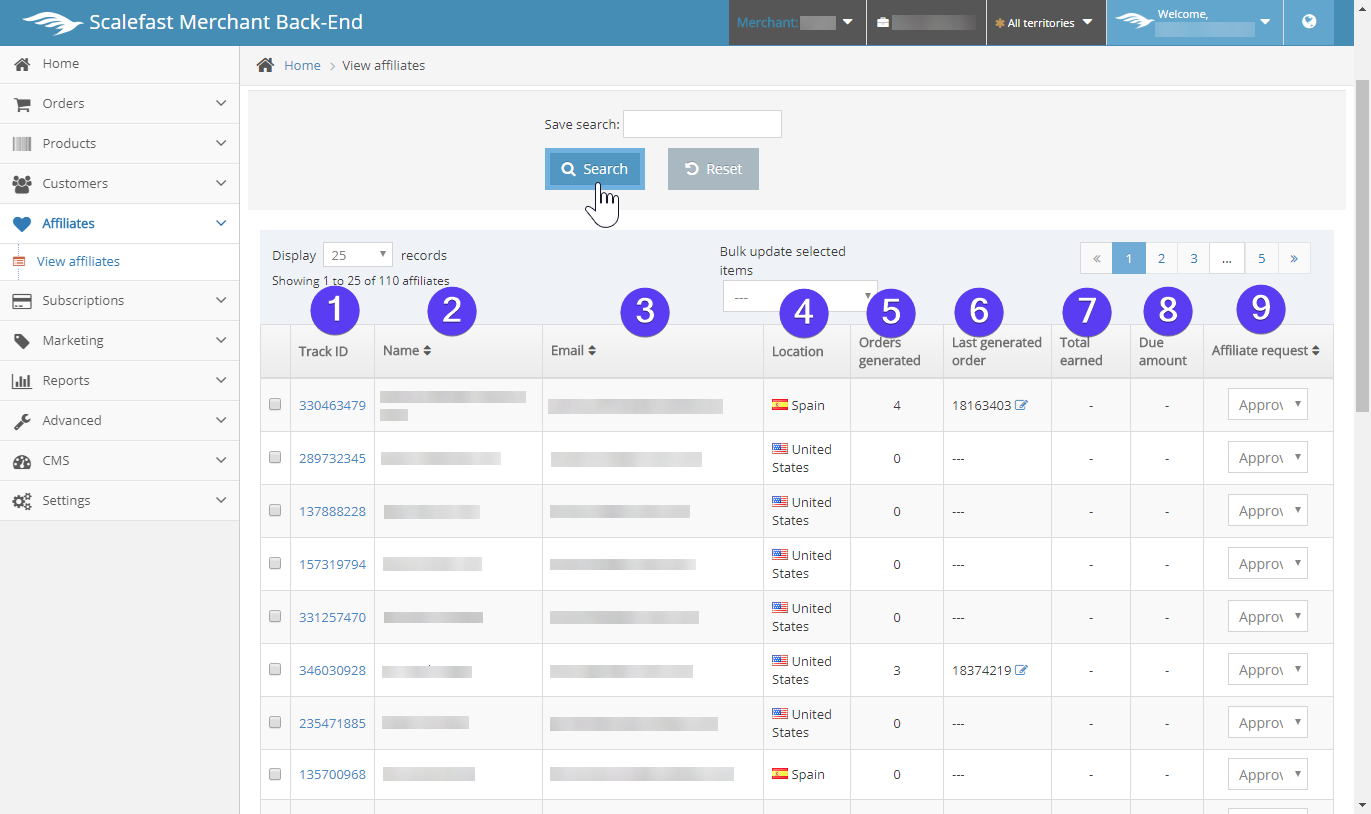Open edit icon beside order 18163403
This screenshot has width=1371, height=814.
coord(1021,406)
